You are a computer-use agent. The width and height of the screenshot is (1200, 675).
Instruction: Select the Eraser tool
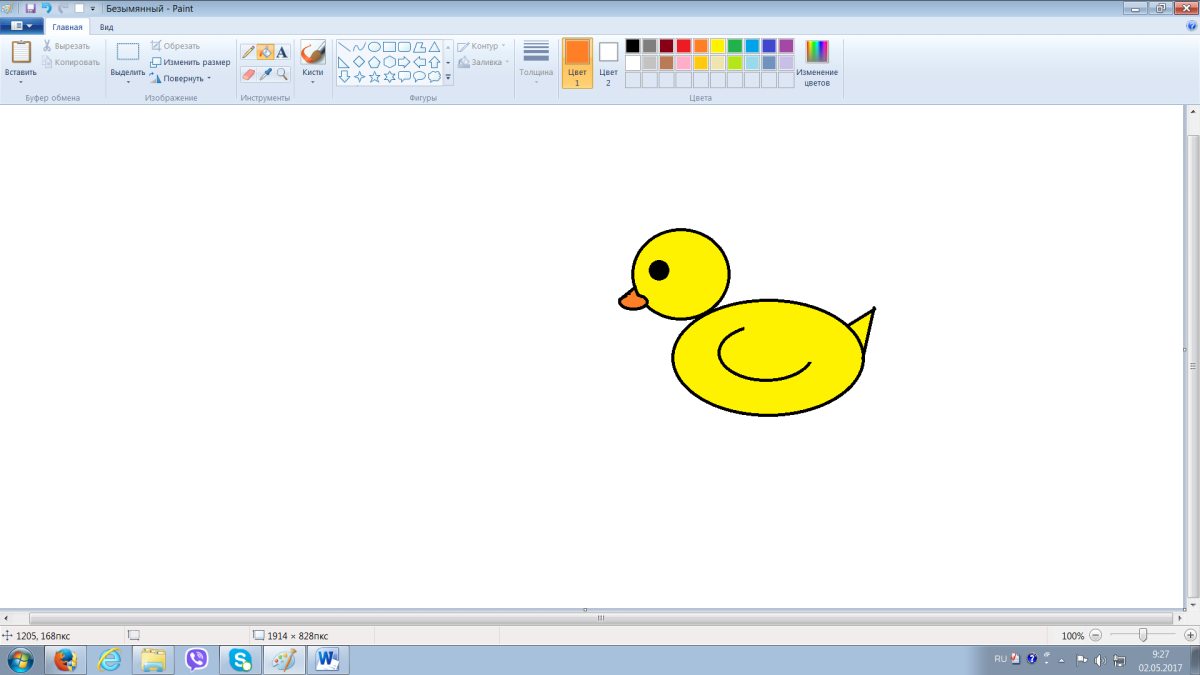pos(248,74)
